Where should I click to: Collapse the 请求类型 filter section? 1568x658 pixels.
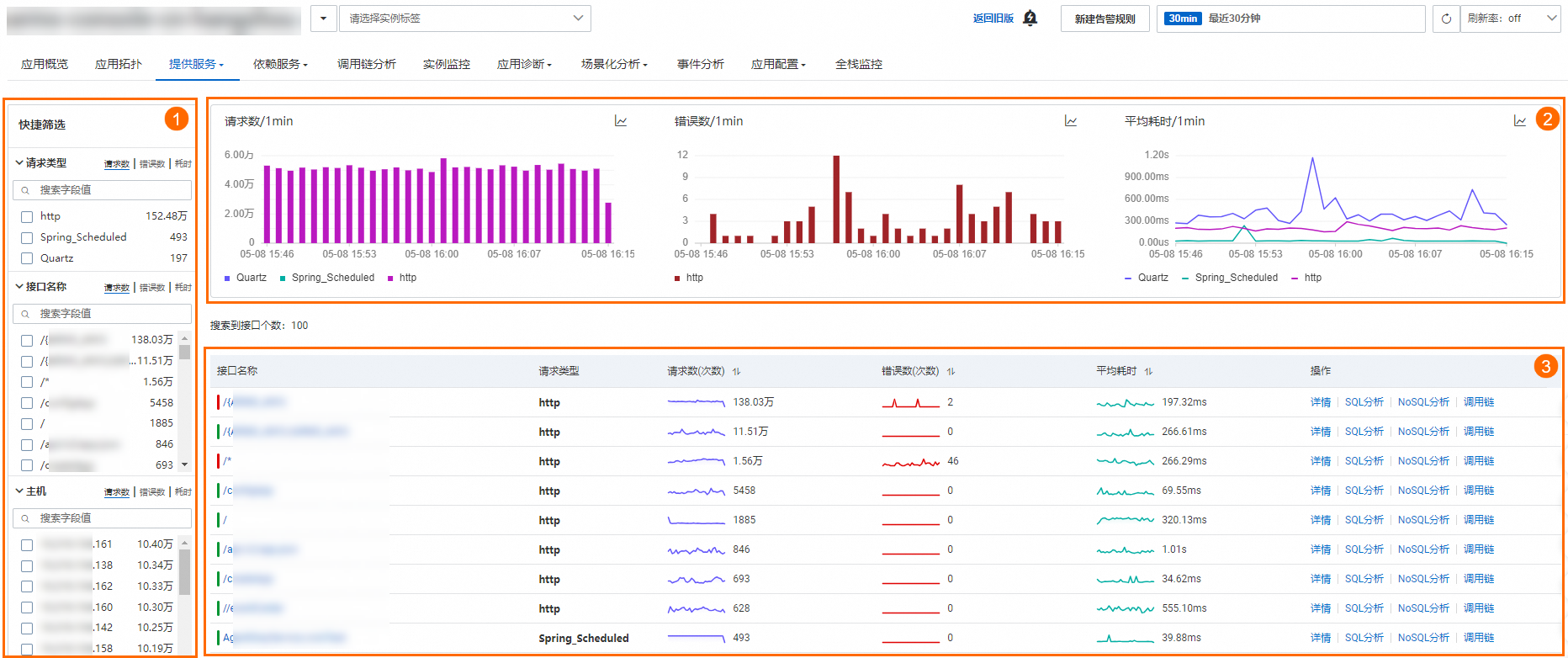19,163
